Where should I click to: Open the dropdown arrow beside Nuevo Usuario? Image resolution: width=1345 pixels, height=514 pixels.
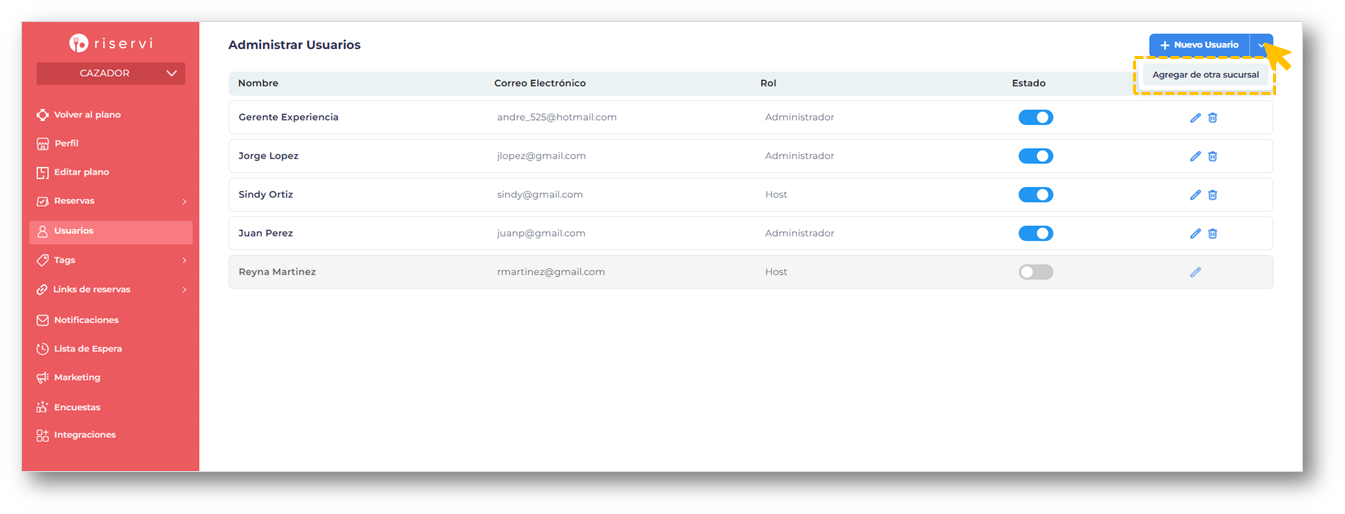pos(1261,45)
